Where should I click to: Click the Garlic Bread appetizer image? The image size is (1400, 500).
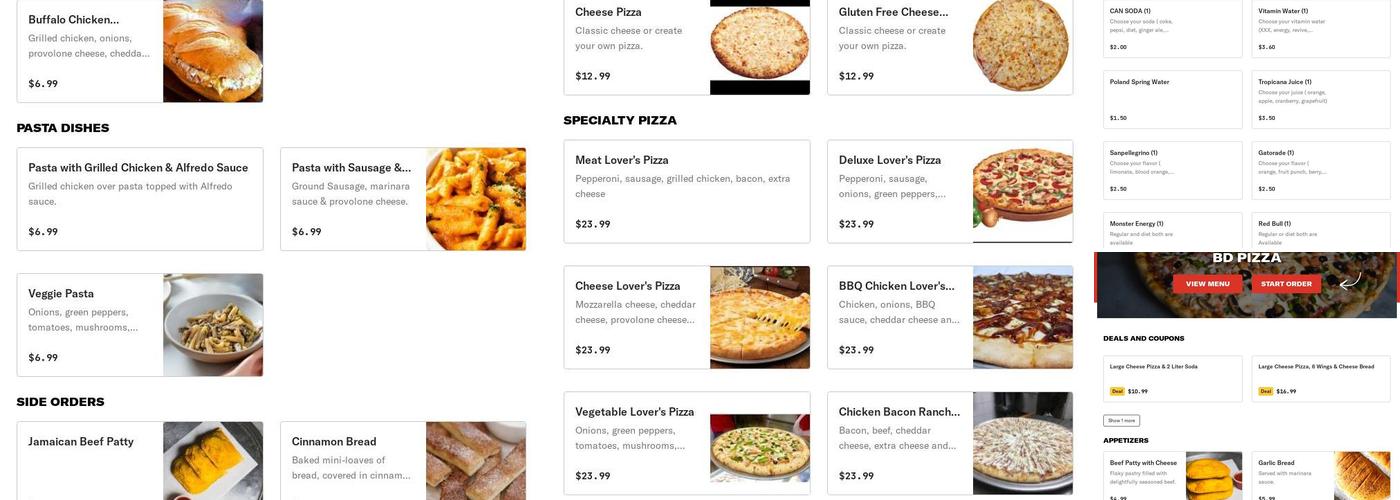point(1361,475)
